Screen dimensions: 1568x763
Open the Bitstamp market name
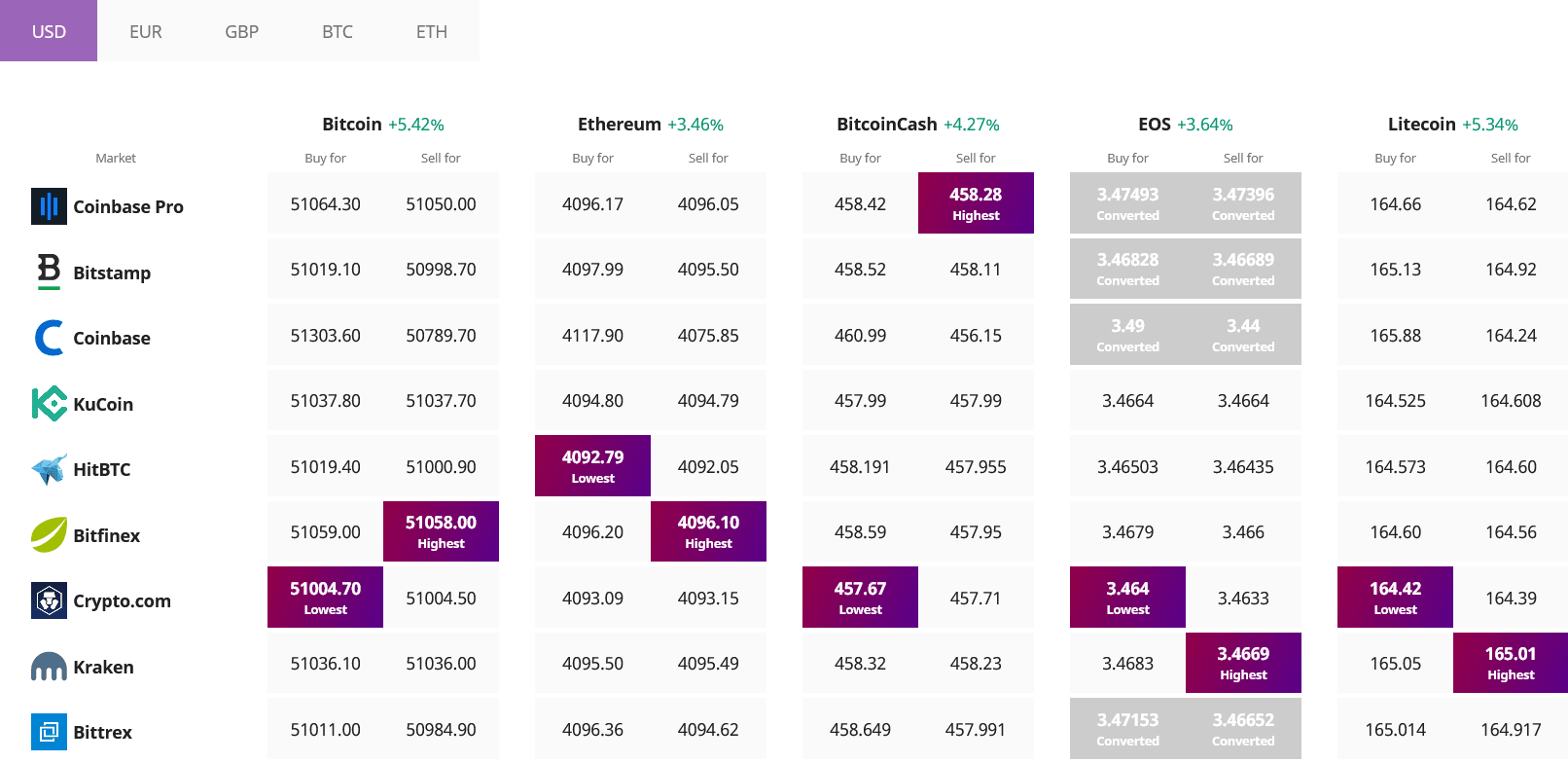pos(112,272)
